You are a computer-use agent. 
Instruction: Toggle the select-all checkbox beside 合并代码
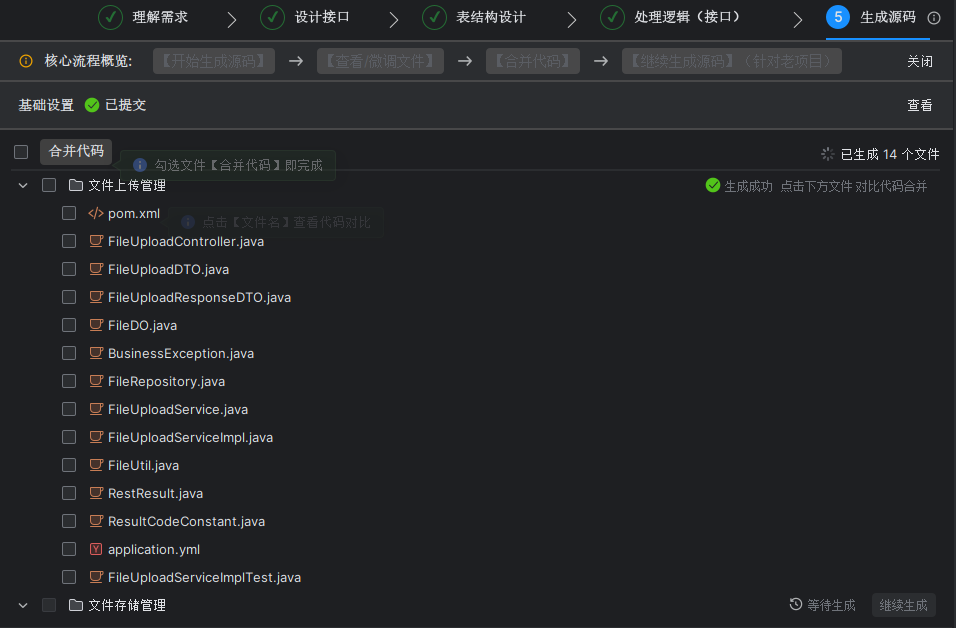point(21,152)
